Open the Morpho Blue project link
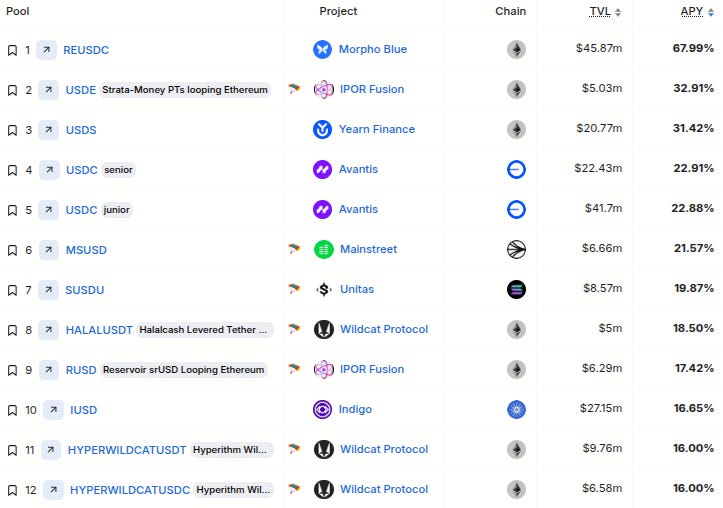Image resolution: width=723 pixels, height=508 pixels. [373, 49]
